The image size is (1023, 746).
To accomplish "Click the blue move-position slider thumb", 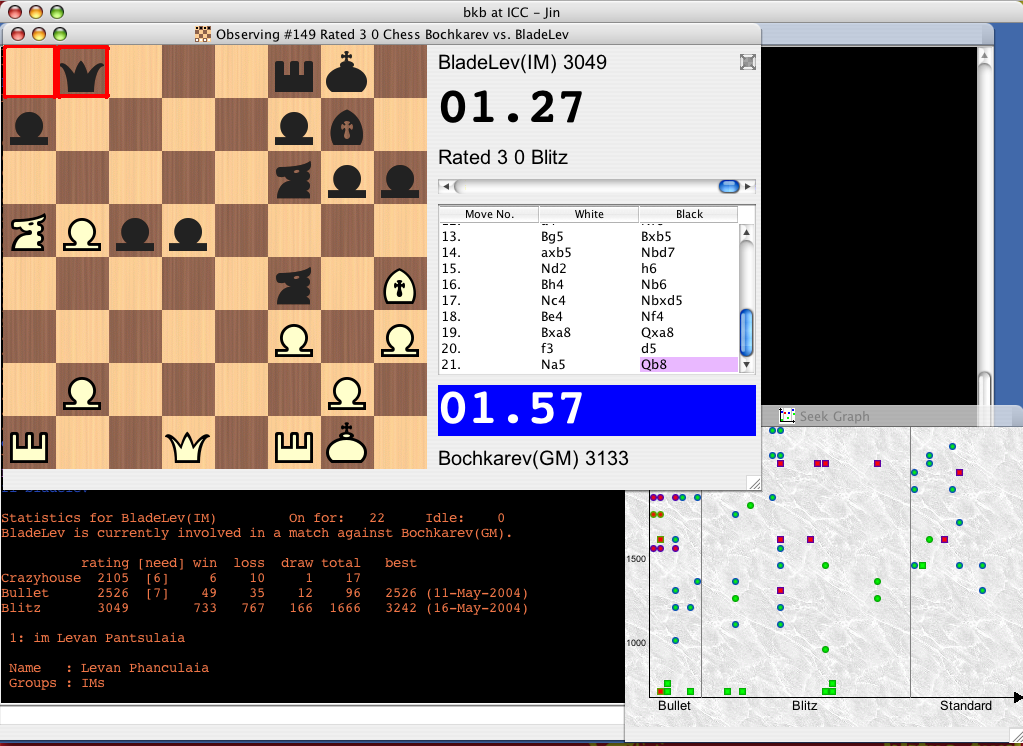I will click(729, 186).
